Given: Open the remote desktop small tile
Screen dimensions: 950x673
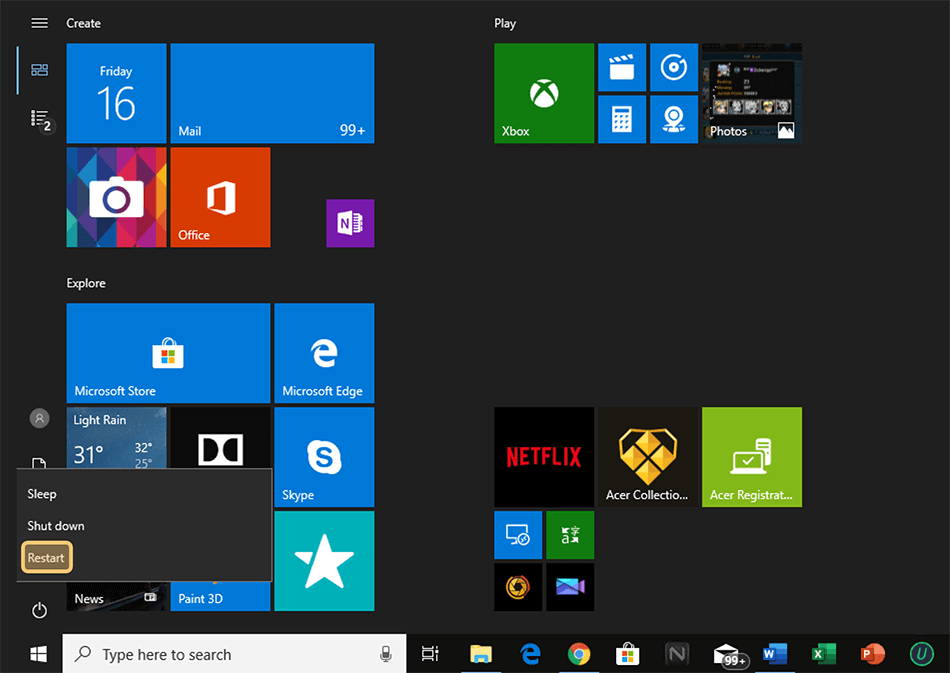Looking at the screenshot, I should point(518,535).
